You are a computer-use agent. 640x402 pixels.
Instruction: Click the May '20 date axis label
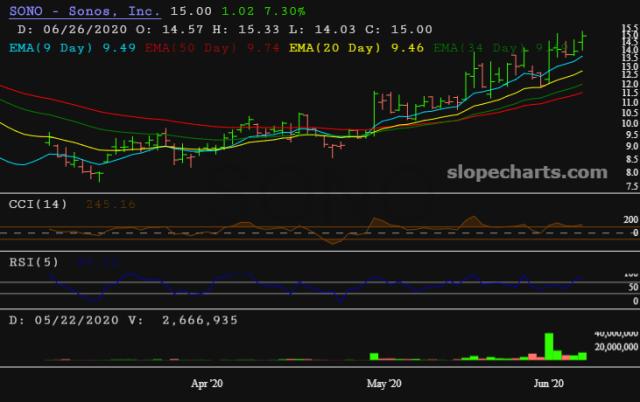[x=383, y=383]
